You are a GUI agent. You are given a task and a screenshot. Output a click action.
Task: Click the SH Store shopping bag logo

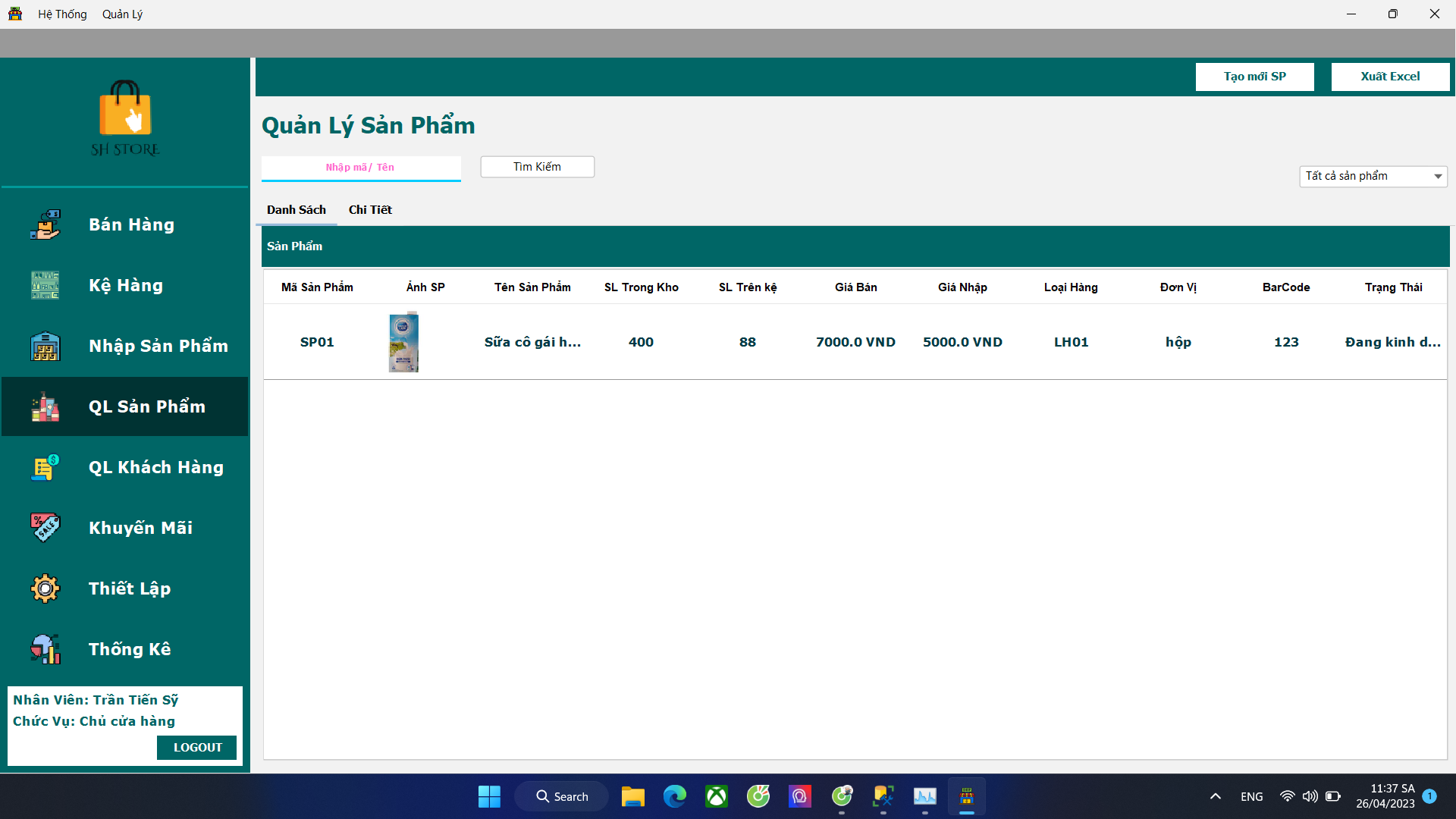coord(125,108)
